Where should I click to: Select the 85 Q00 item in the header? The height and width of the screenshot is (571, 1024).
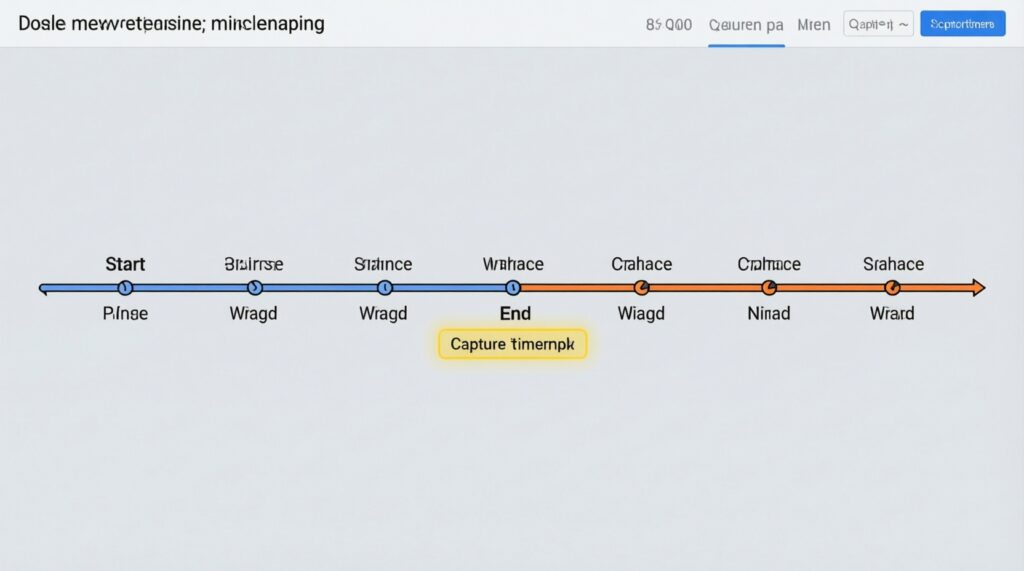[669, 25]
